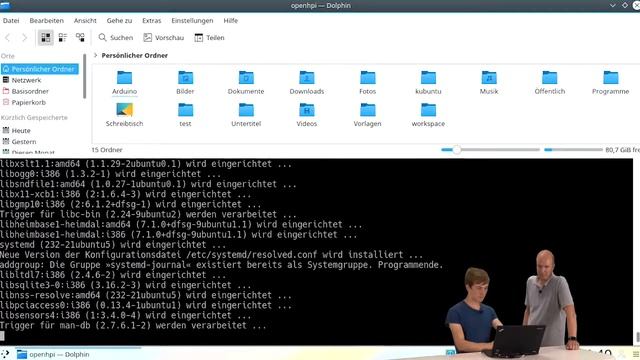Open the Untertitel folder
Screen dimensions: 640x360
pyautogui.click(x=246, y=115)
